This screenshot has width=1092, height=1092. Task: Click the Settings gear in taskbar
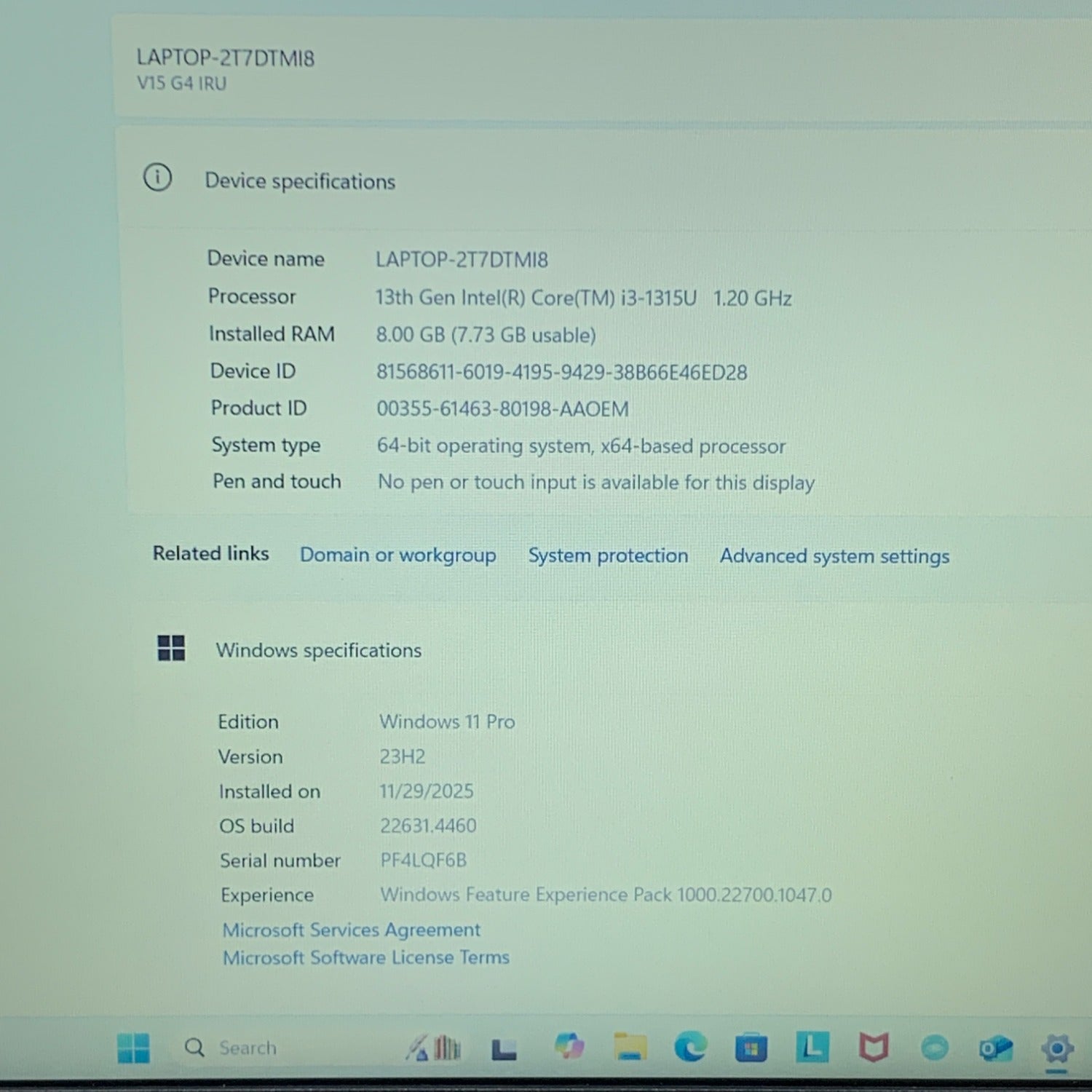(1056, 1048)
